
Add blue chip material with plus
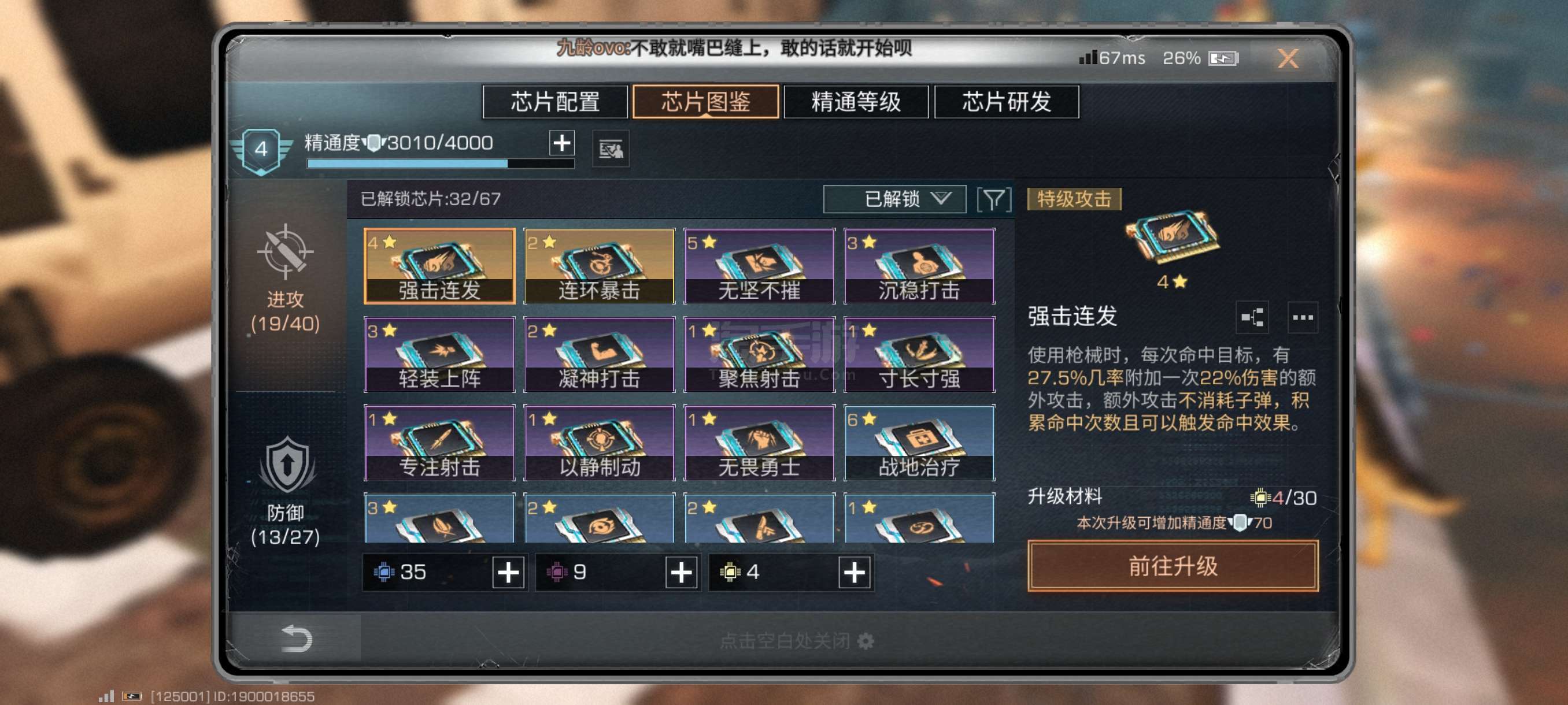coord(508,572)
